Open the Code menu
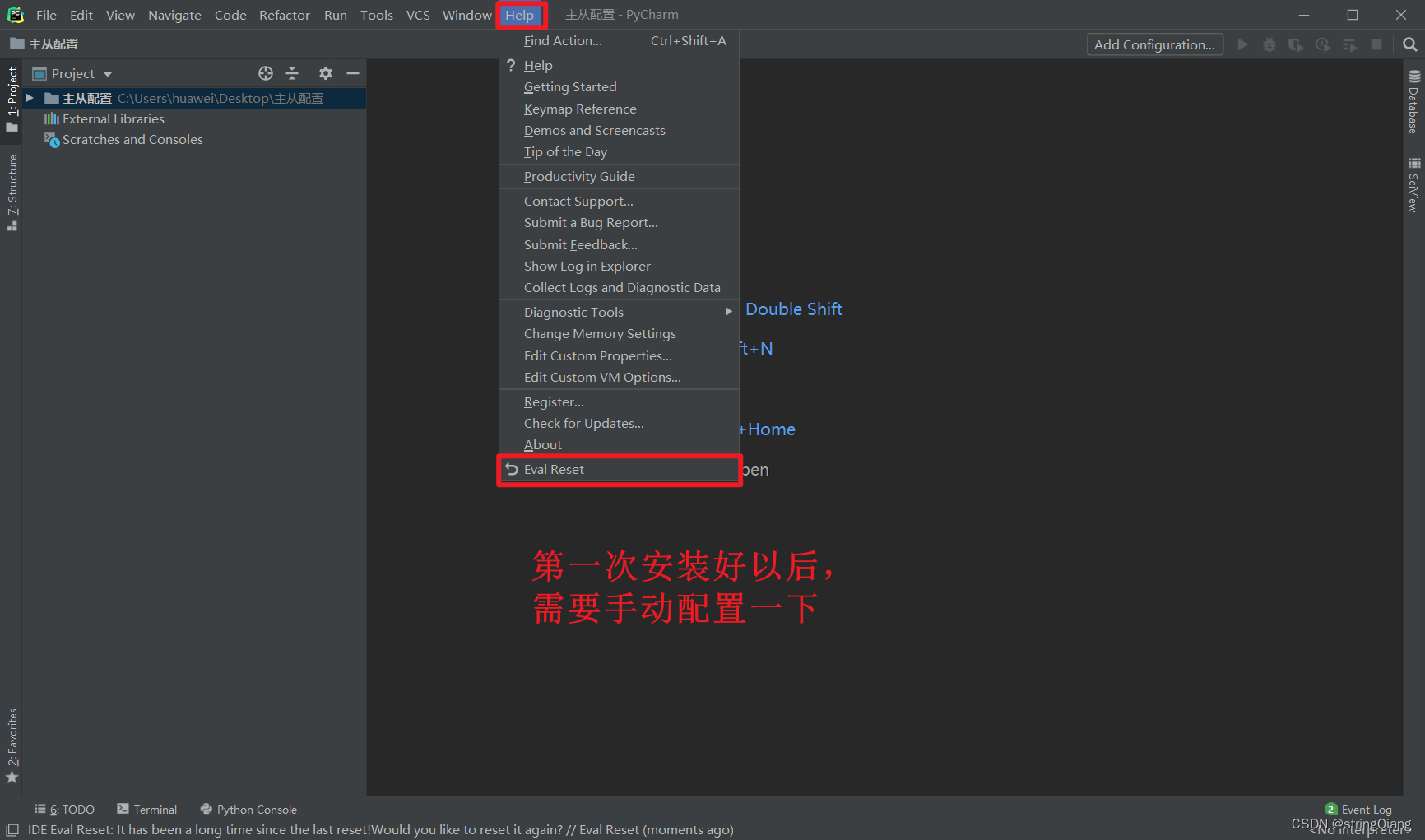The height and width of the screenshot is (840, 1425). [x=230, y=15]
